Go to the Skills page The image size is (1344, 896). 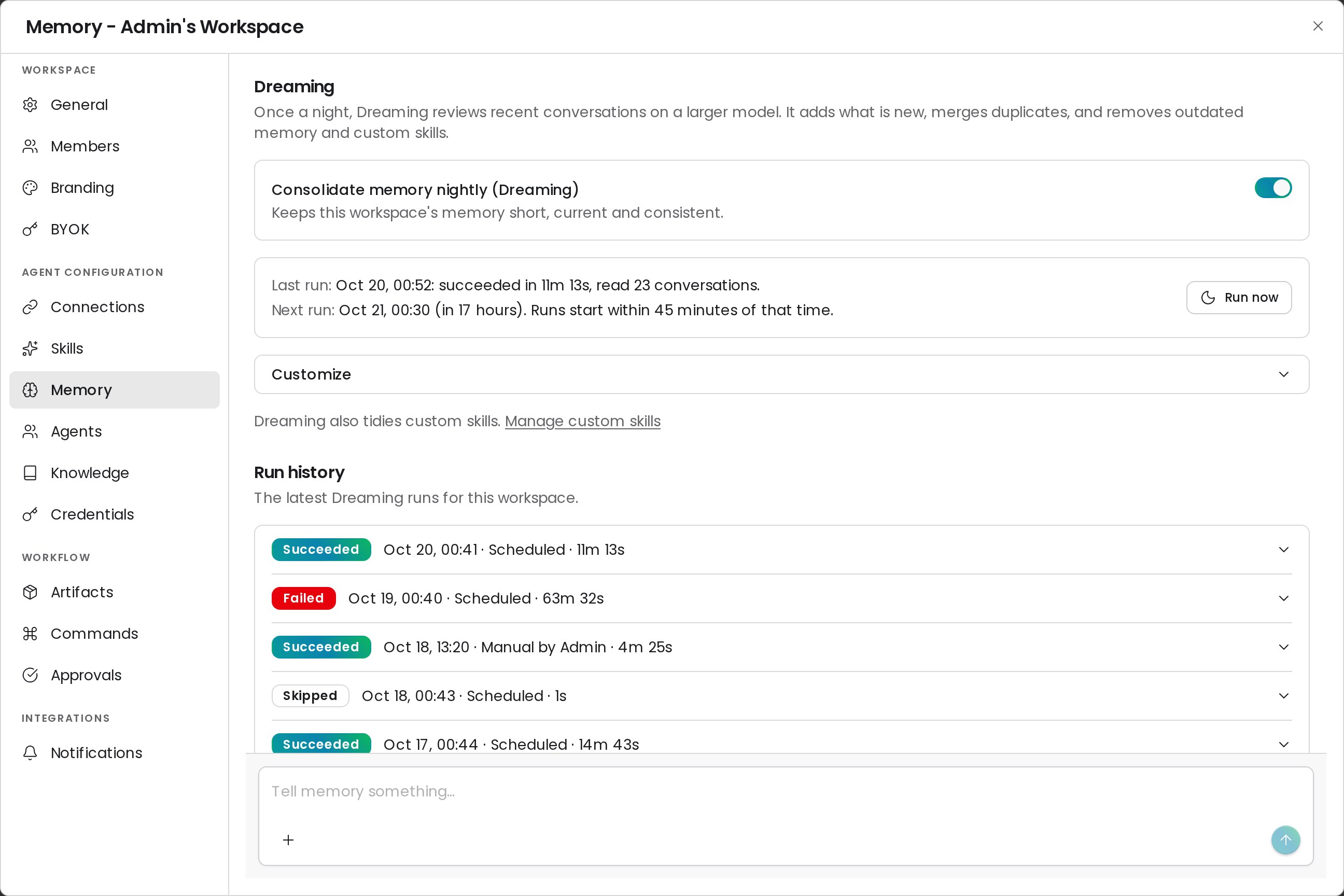114,348
